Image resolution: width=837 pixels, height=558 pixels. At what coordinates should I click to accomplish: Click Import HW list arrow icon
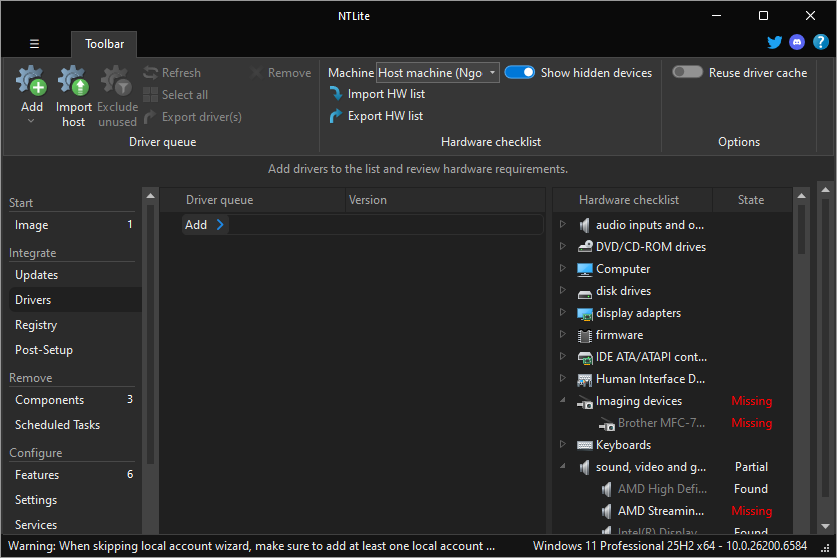(336, 94)
